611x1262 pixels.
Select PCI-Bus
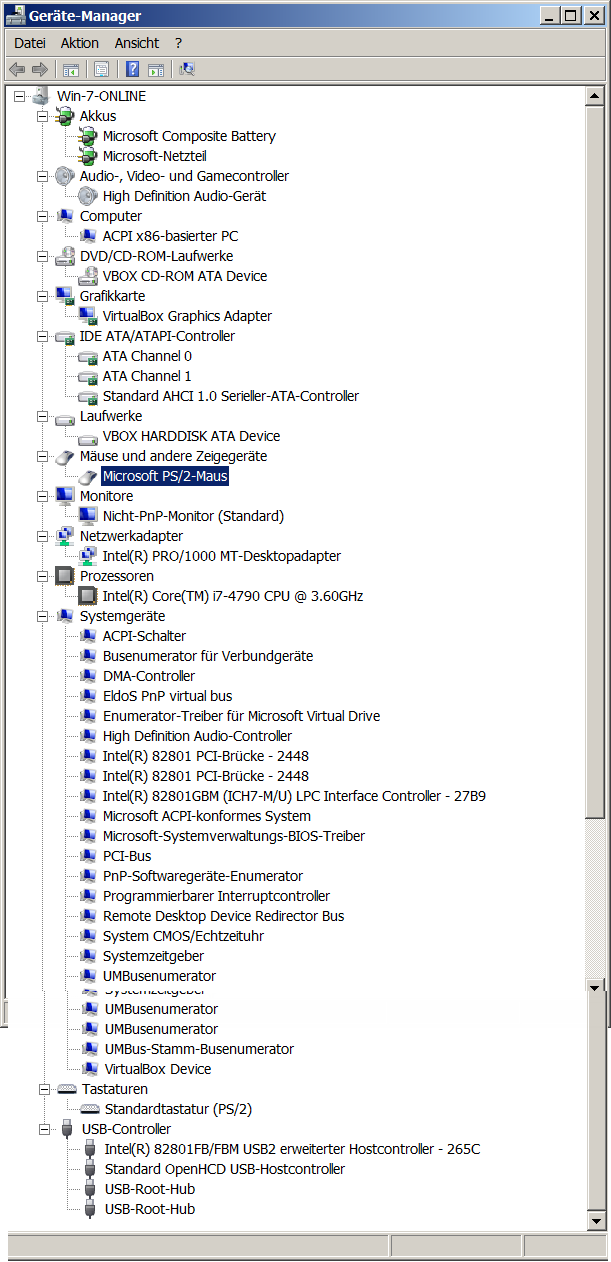coord(127,856)
